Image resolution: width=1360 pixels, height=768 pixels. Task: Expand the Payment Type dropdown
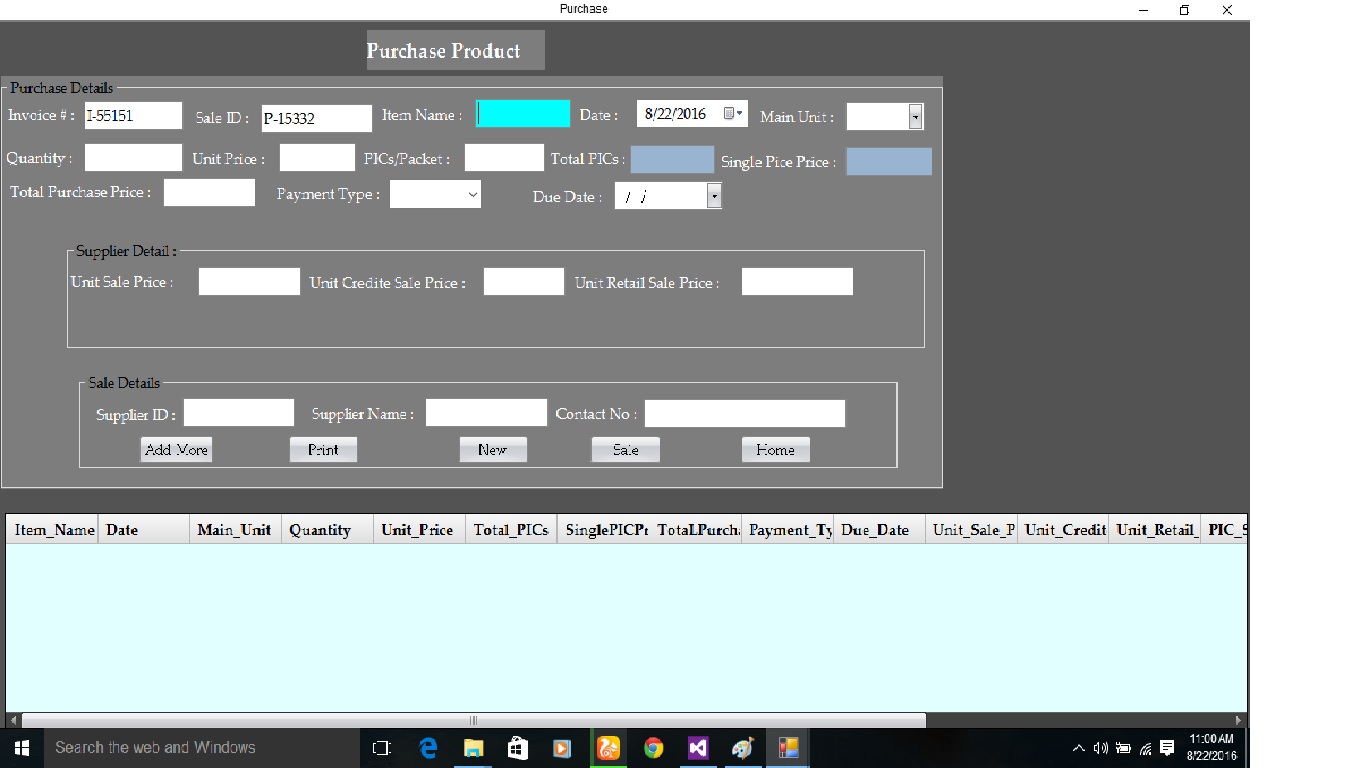click(471, 194)
